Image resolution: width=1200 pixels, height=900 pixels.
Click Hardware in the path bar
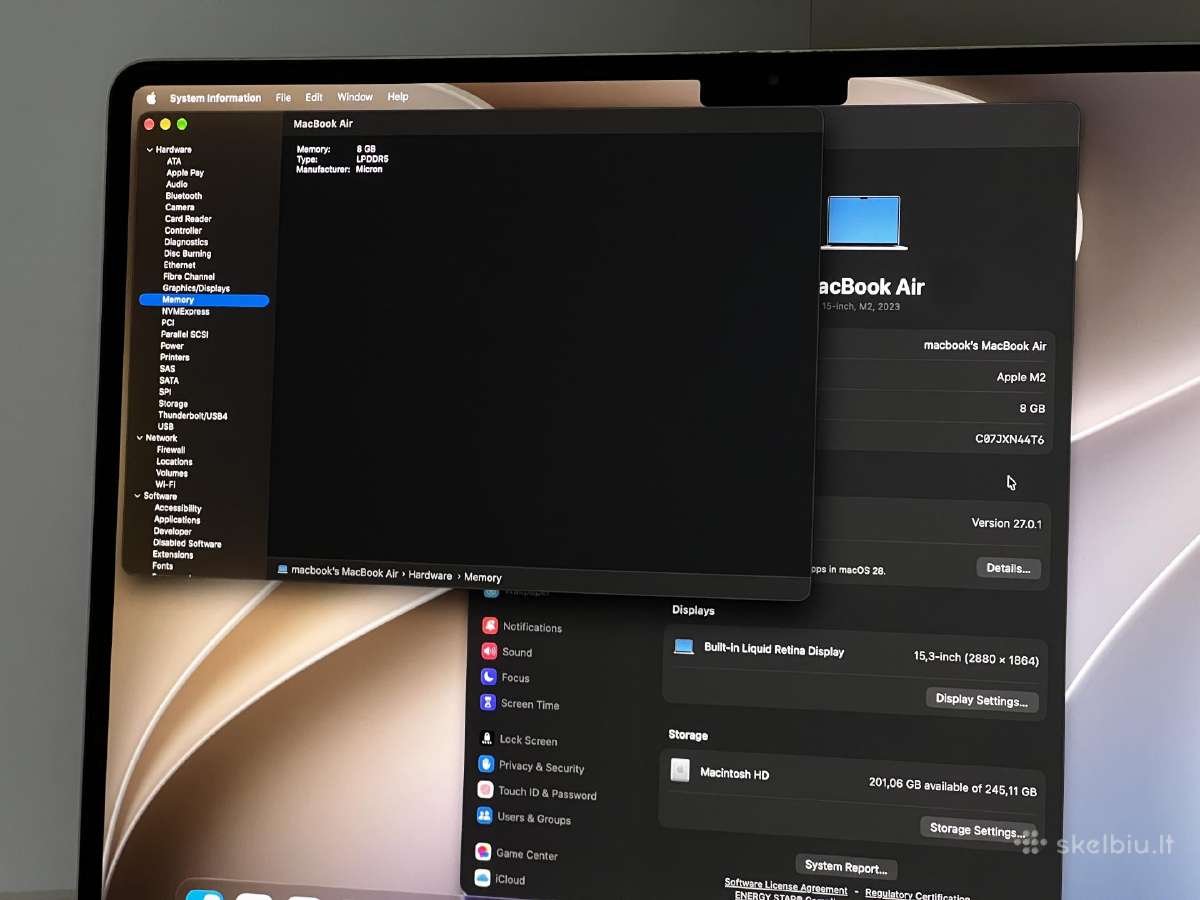[430, 575]
